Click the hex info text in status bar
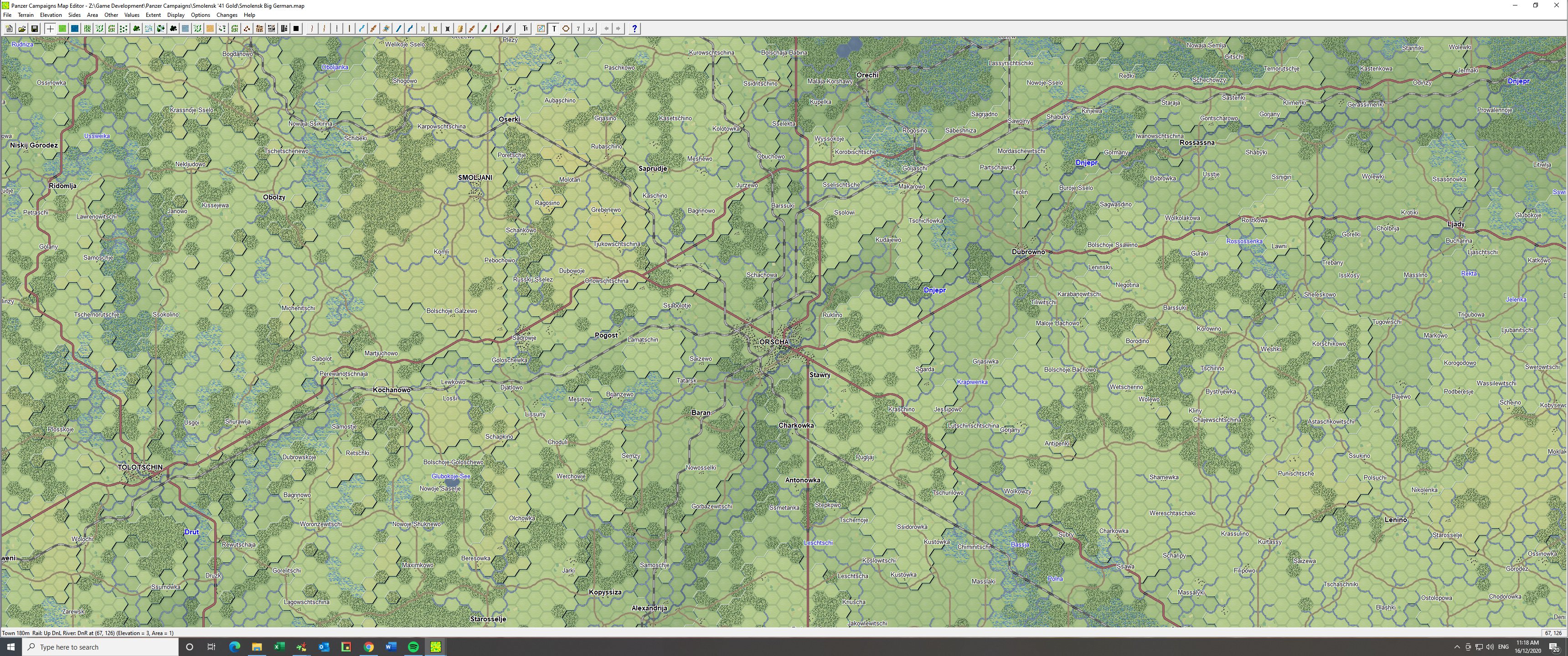This screenshot has width=1568, height=656. 88,633
